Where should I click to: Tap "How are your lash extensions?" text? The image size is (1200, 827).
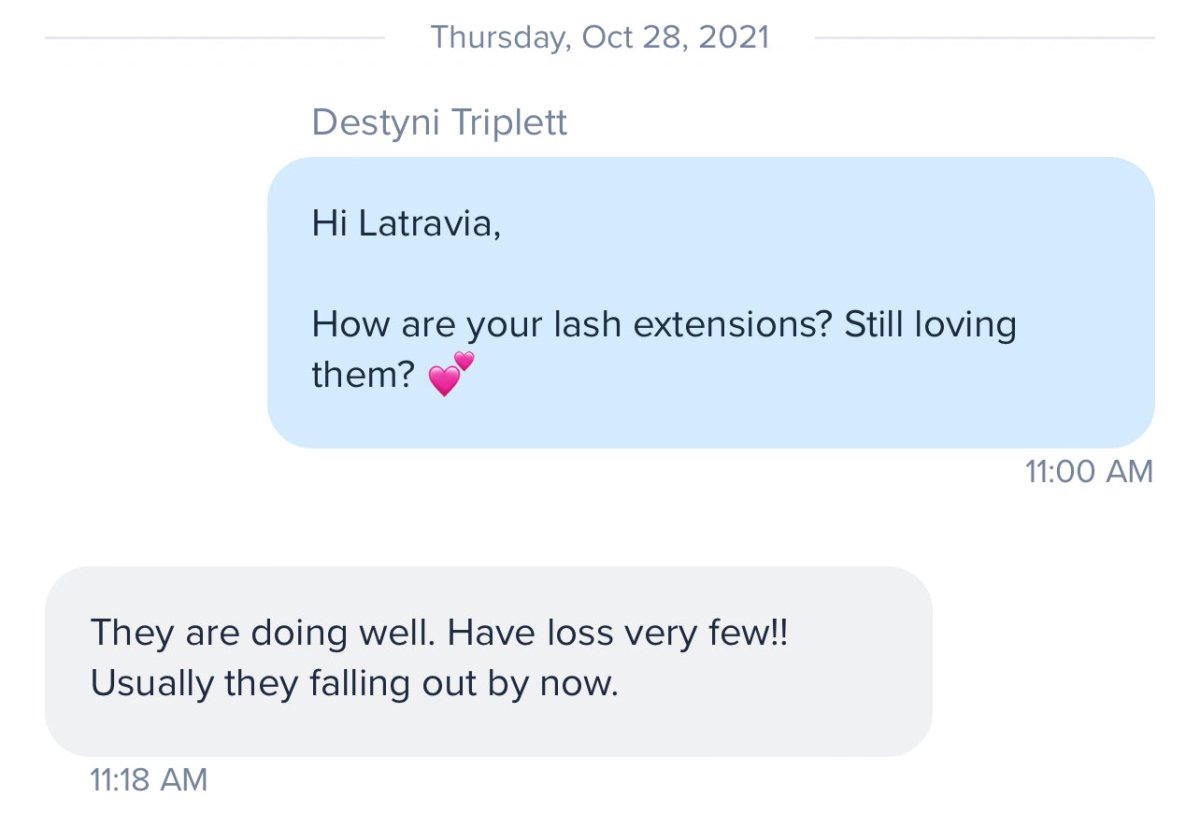(x=573, y=325)
